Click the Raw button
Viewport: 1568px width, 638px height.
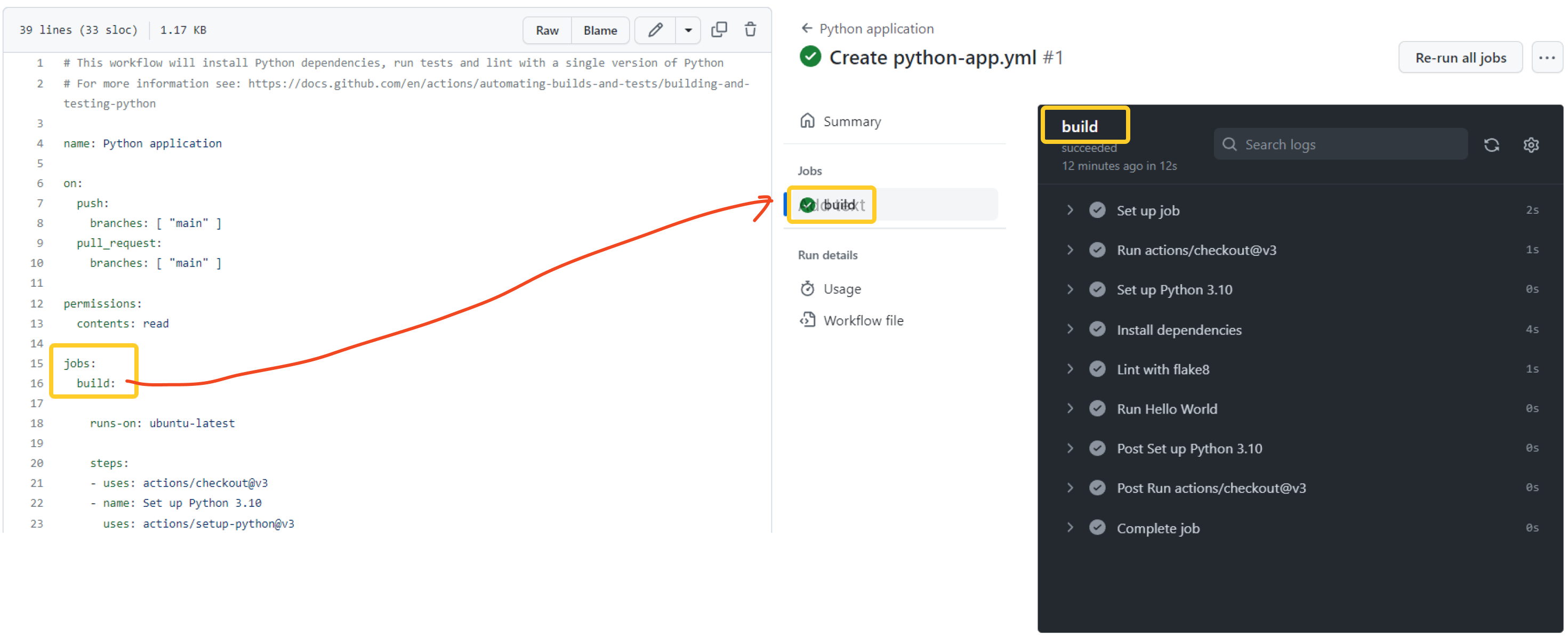[546, 30]
